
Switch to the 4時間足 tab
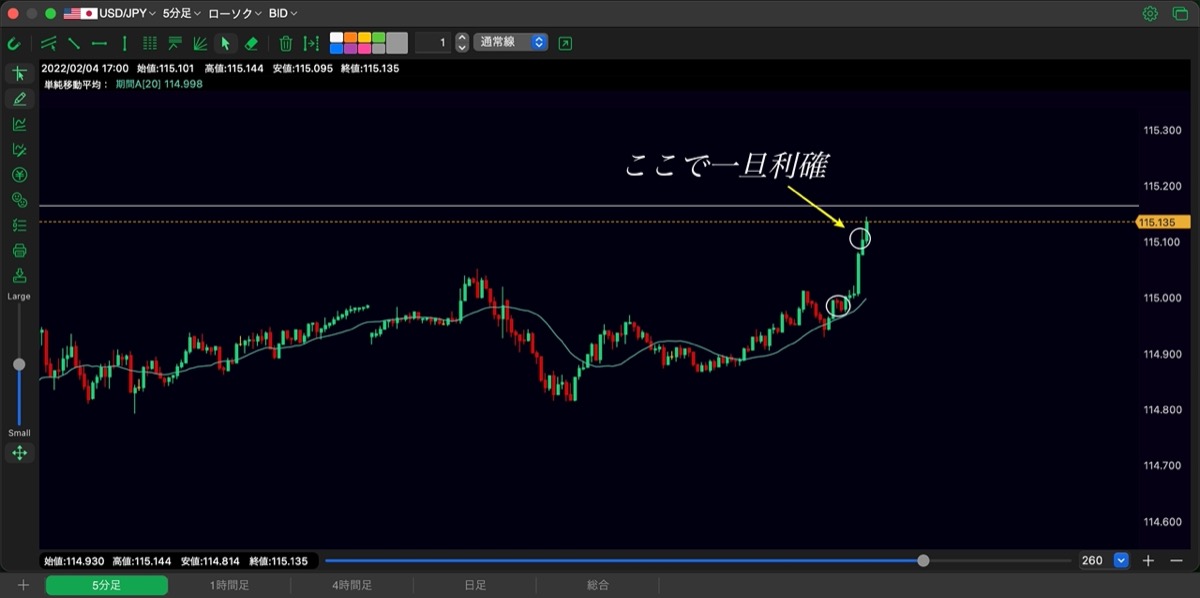coord(352,585)
